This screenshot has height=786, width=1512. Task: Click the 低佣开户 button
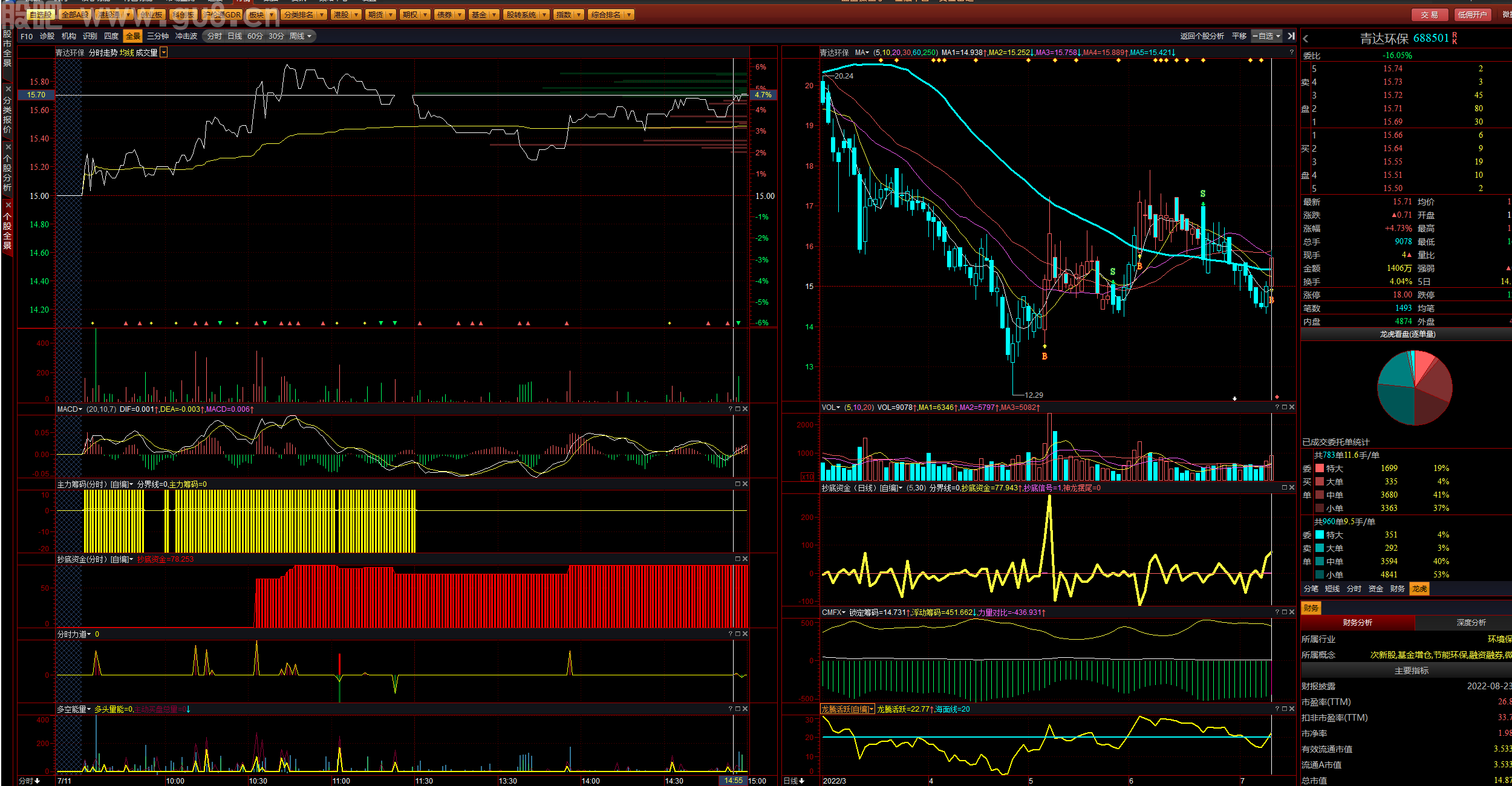pyautogui.click(x=1472, y=15)
